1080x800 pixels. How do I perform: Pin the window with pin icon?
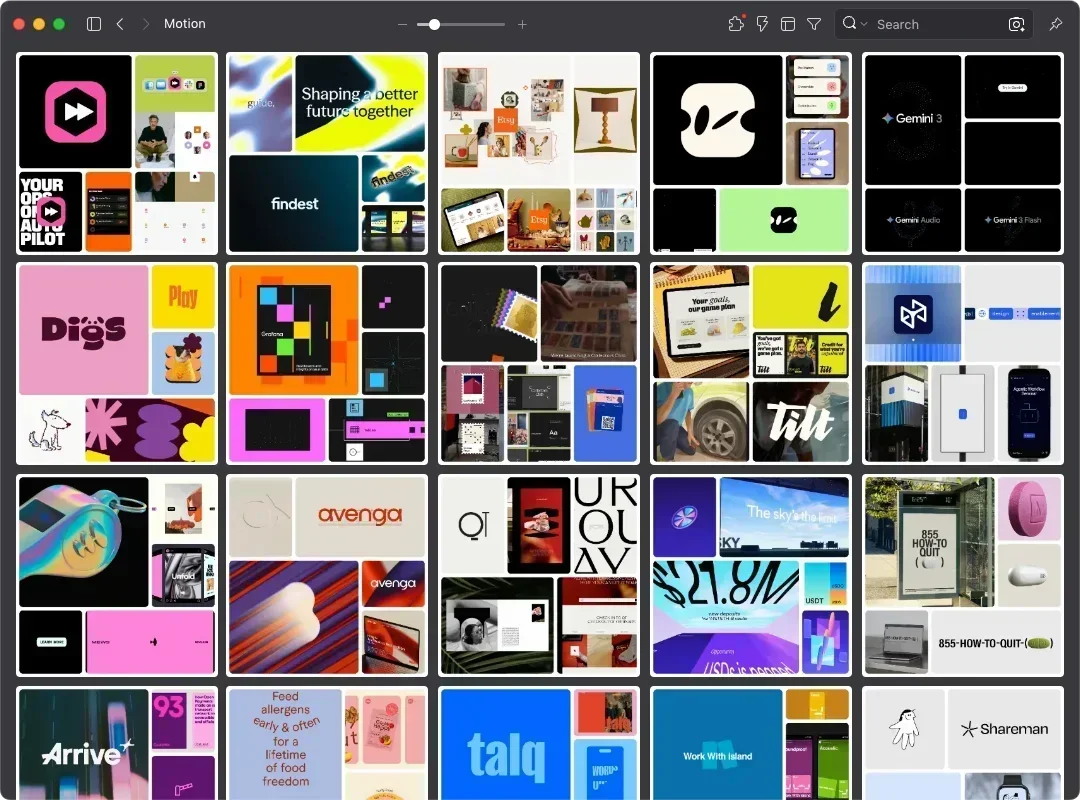1056,24
